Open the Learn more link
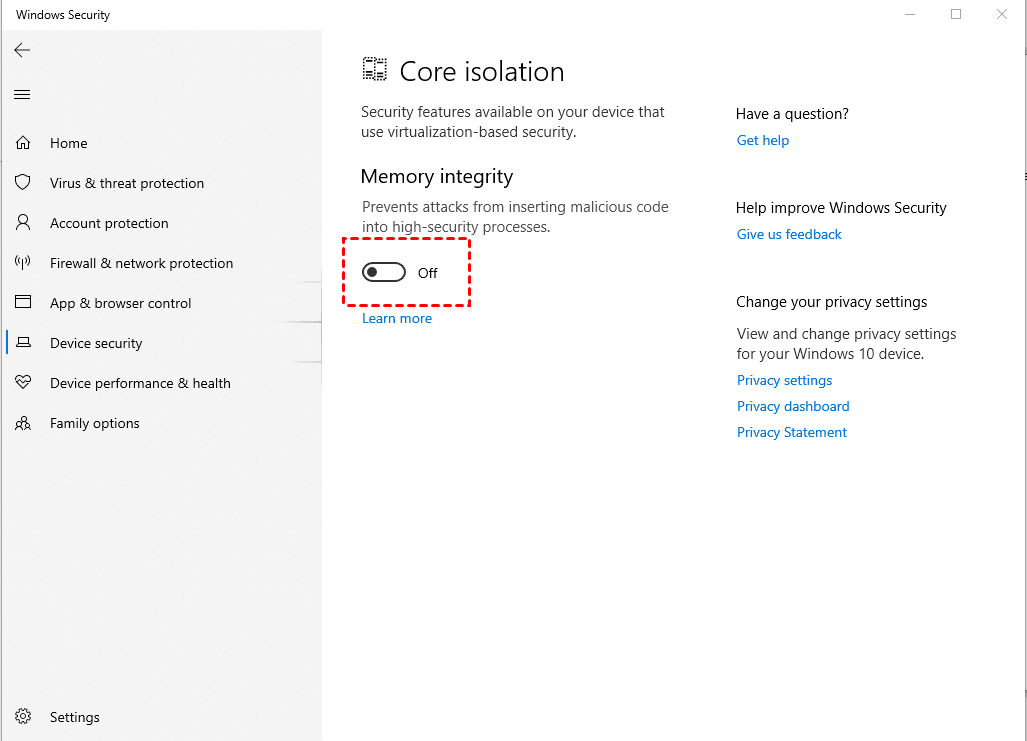 (396, 318)
